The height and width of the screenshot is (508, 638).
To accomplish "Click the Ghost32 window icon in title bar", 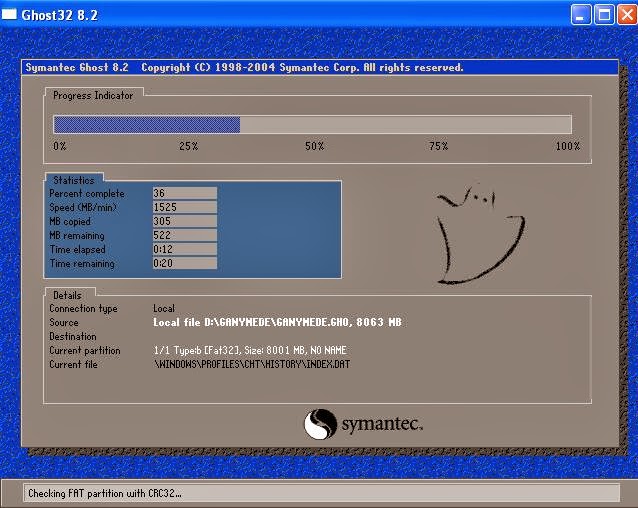I will tap(9, 14).
